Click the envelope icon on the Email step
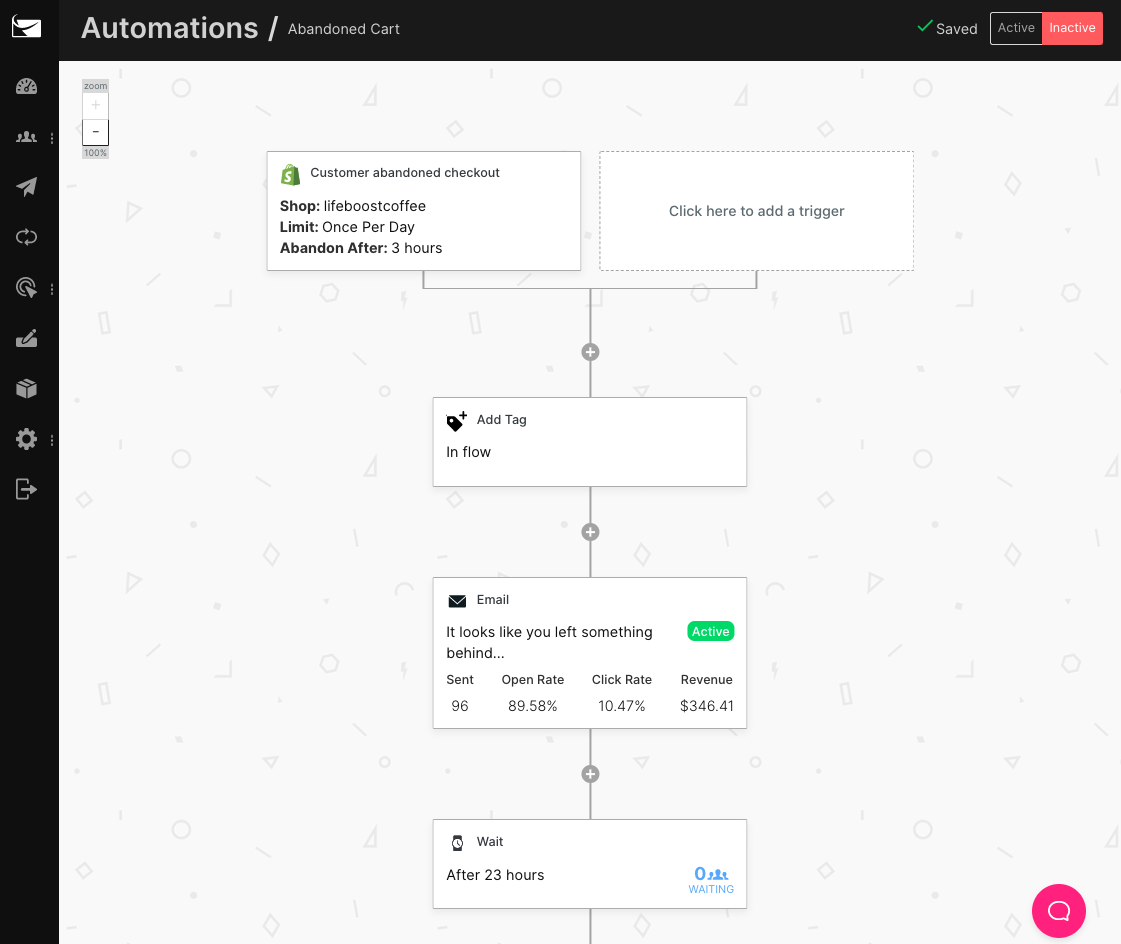1121x944 pixels. (x=457, y=601)
